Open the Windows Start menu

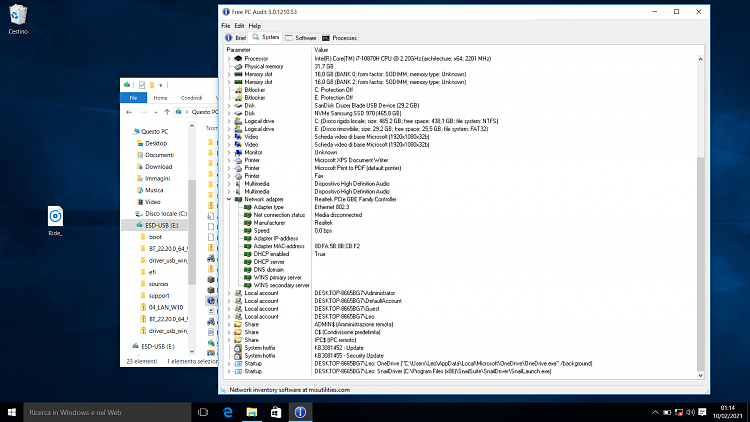(x=11, y=412)
